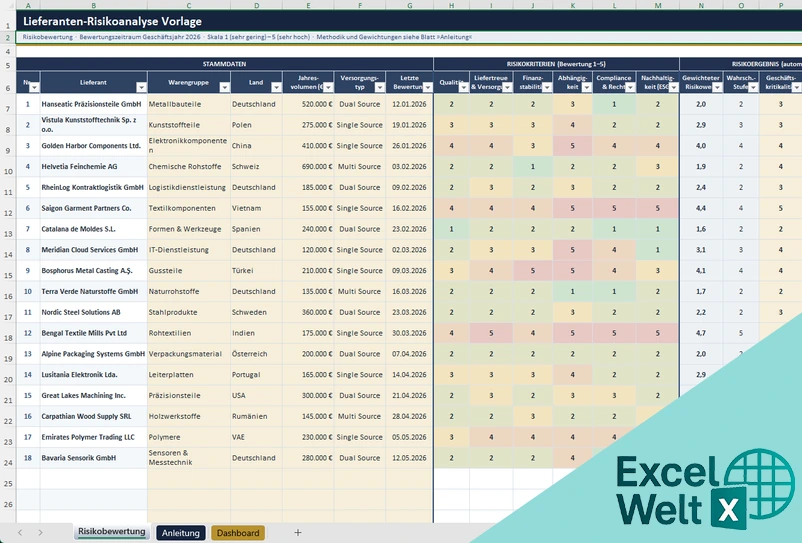Open the Abhängigkeit column filter dropdown

[x=587, y=87]
